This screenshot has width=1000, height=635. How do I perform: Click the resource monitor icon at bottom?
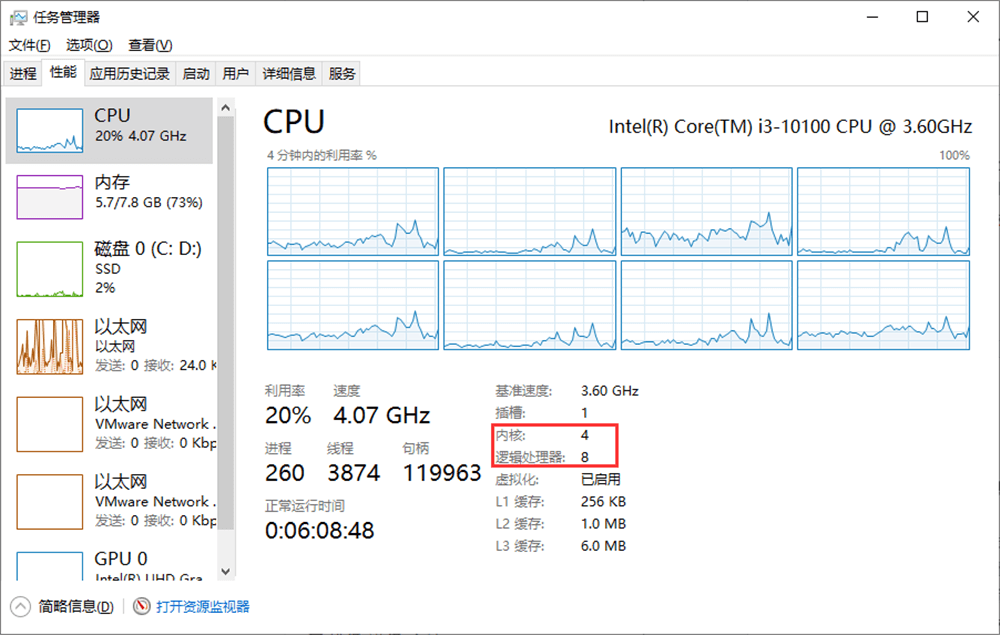click(x=141, y=606)
